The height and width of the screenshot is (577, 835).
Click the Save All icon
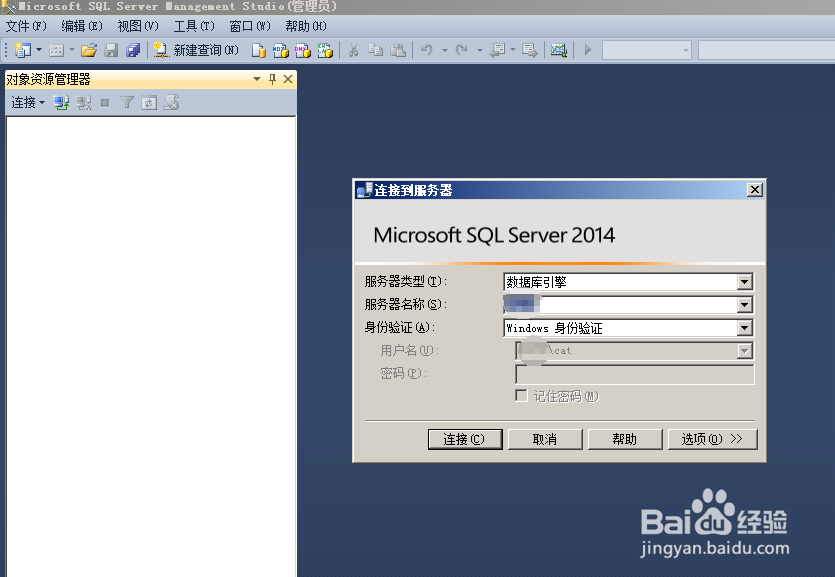coord(133,50)
